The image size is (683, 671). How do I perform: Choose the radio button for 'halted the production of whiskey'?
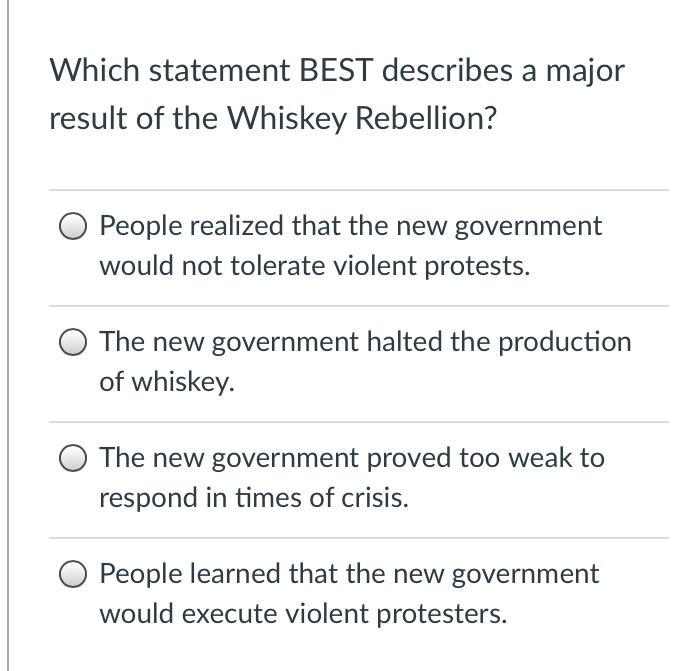(x=73, y=342)
